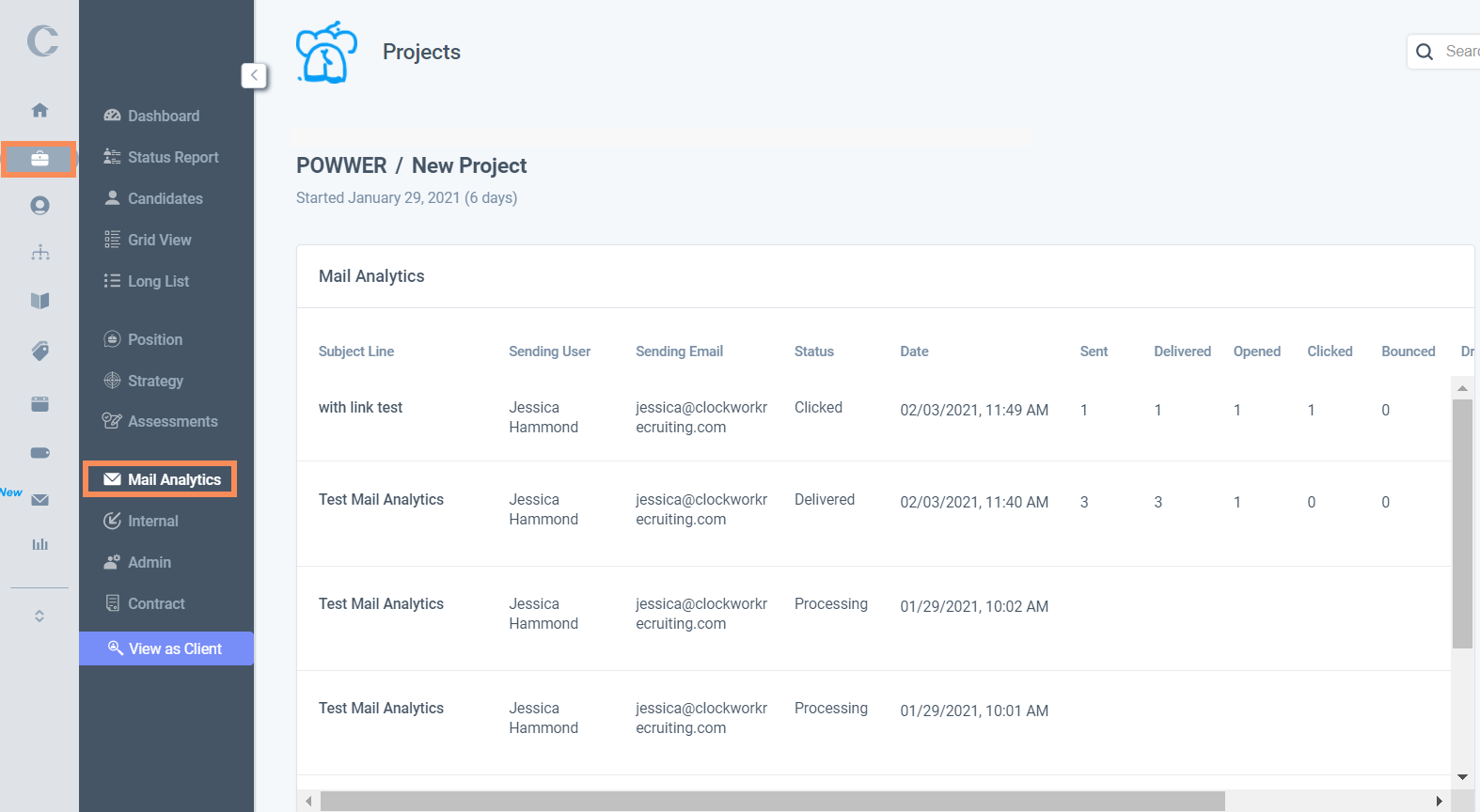The height and width of the screenshot is (812, 1480).
Task: Click the Opened column header
Action: (1257, 351)
